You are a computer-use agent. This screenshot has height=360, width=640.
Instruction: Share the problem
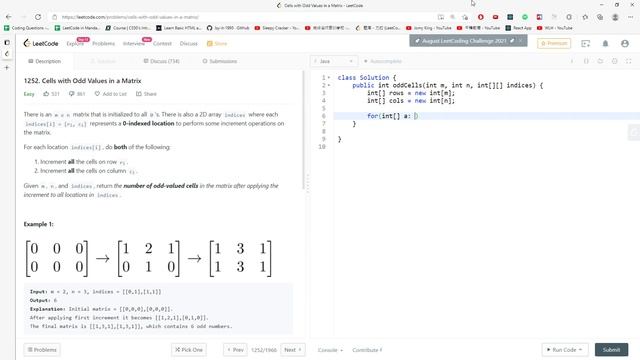tap(146, 94)
